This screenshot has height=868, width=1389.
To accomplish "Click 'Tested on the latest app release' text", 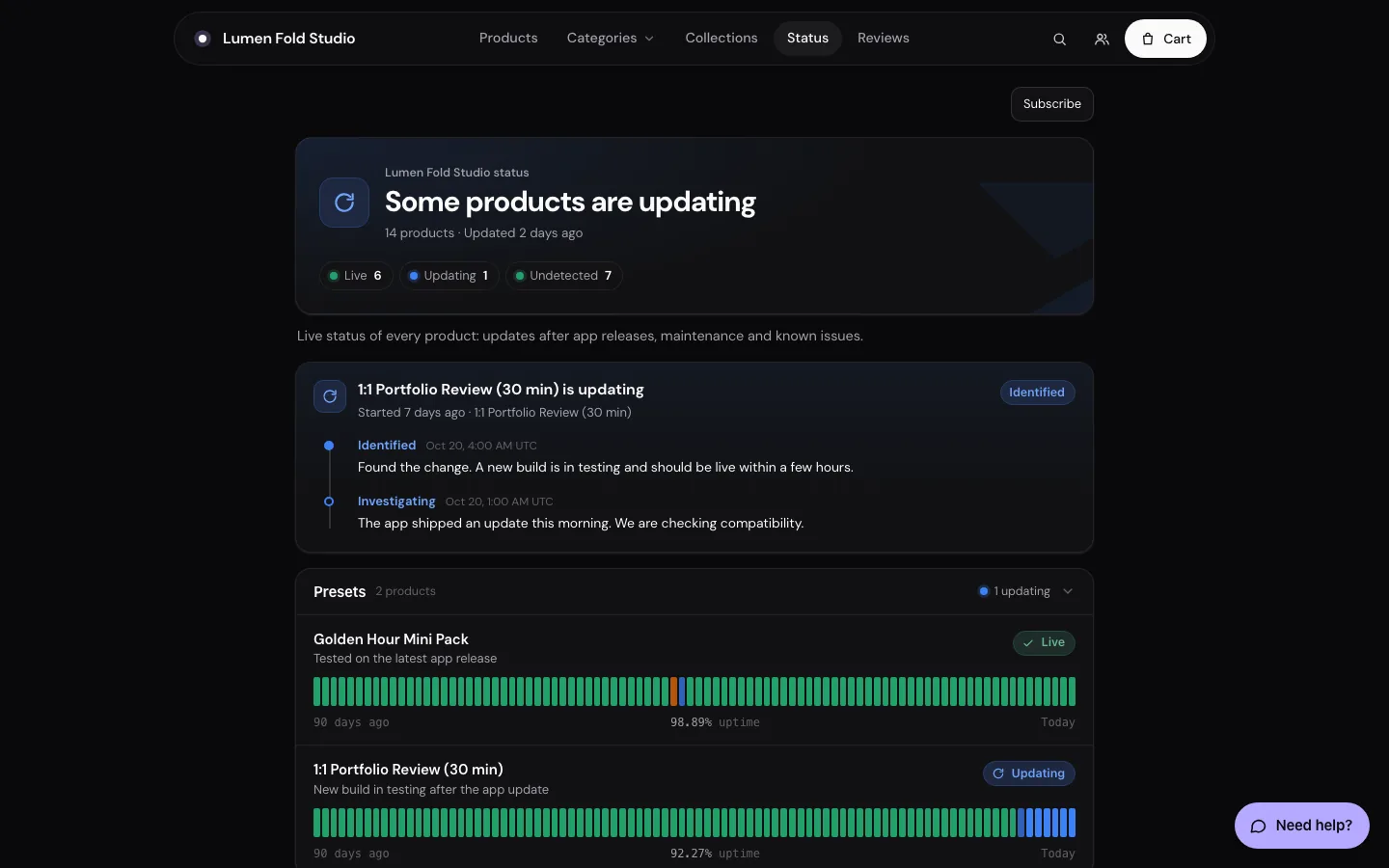I will pyautogui.click(x=405, y=659).
